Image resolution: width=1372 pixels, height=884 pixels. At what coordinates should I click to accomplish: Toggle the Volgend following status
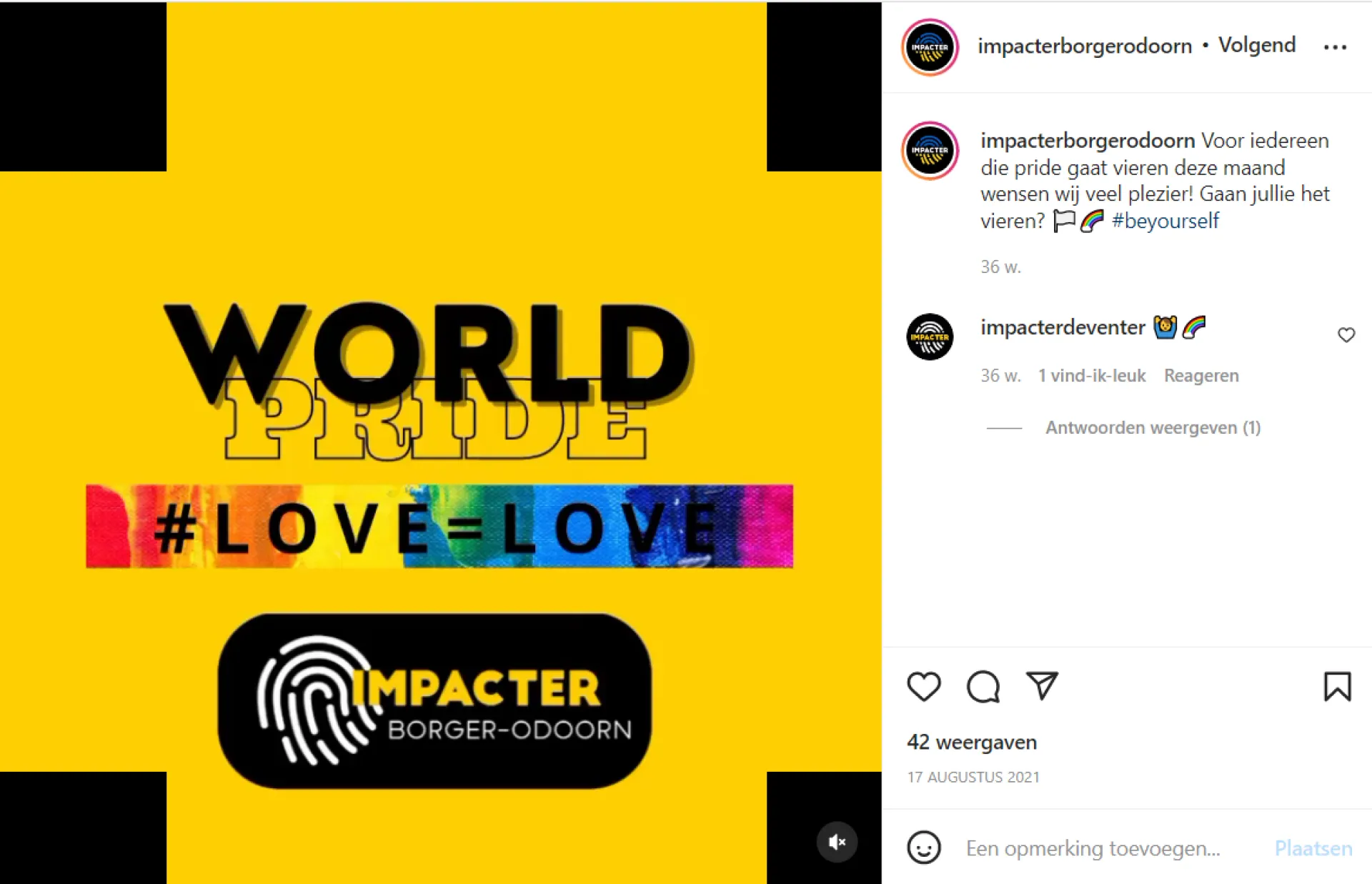point(1257,45)
